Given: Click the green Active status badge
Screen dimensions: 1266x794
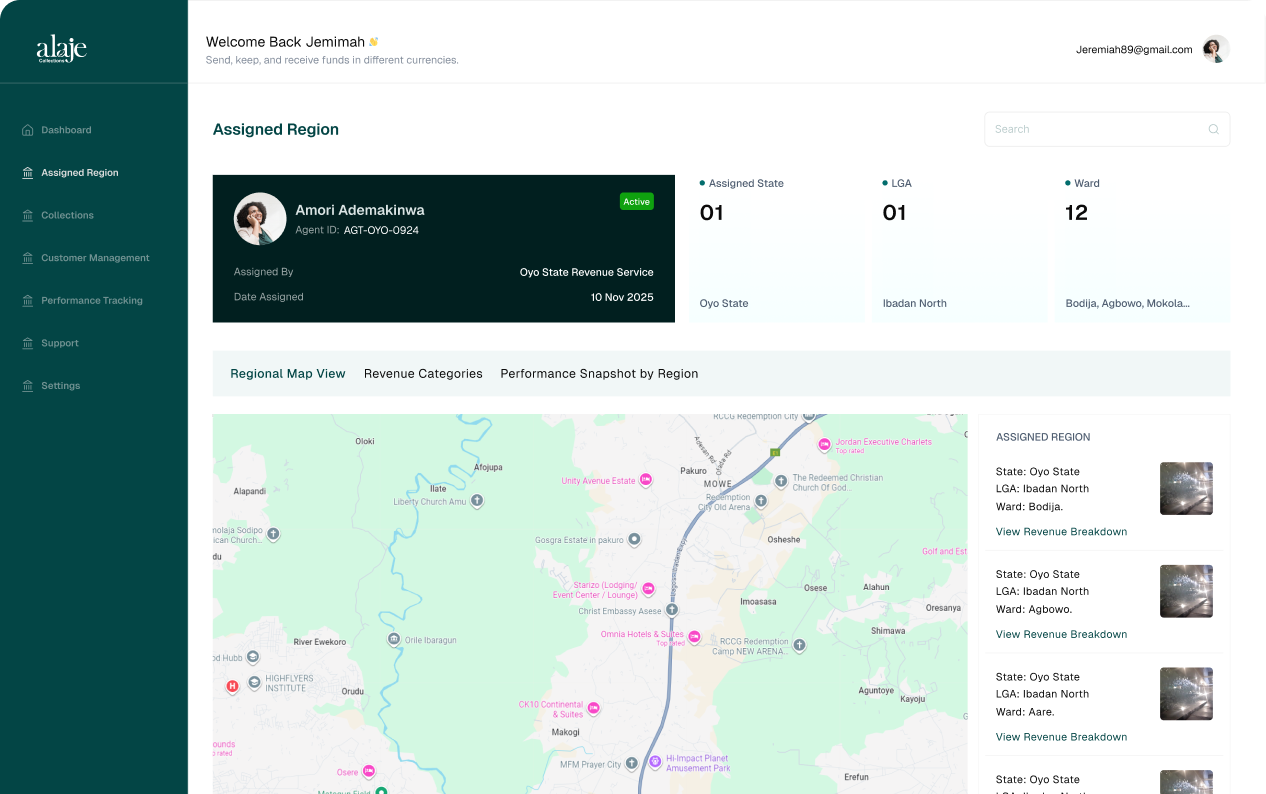Looking at the screenshot, I should (x=636, y=202).
